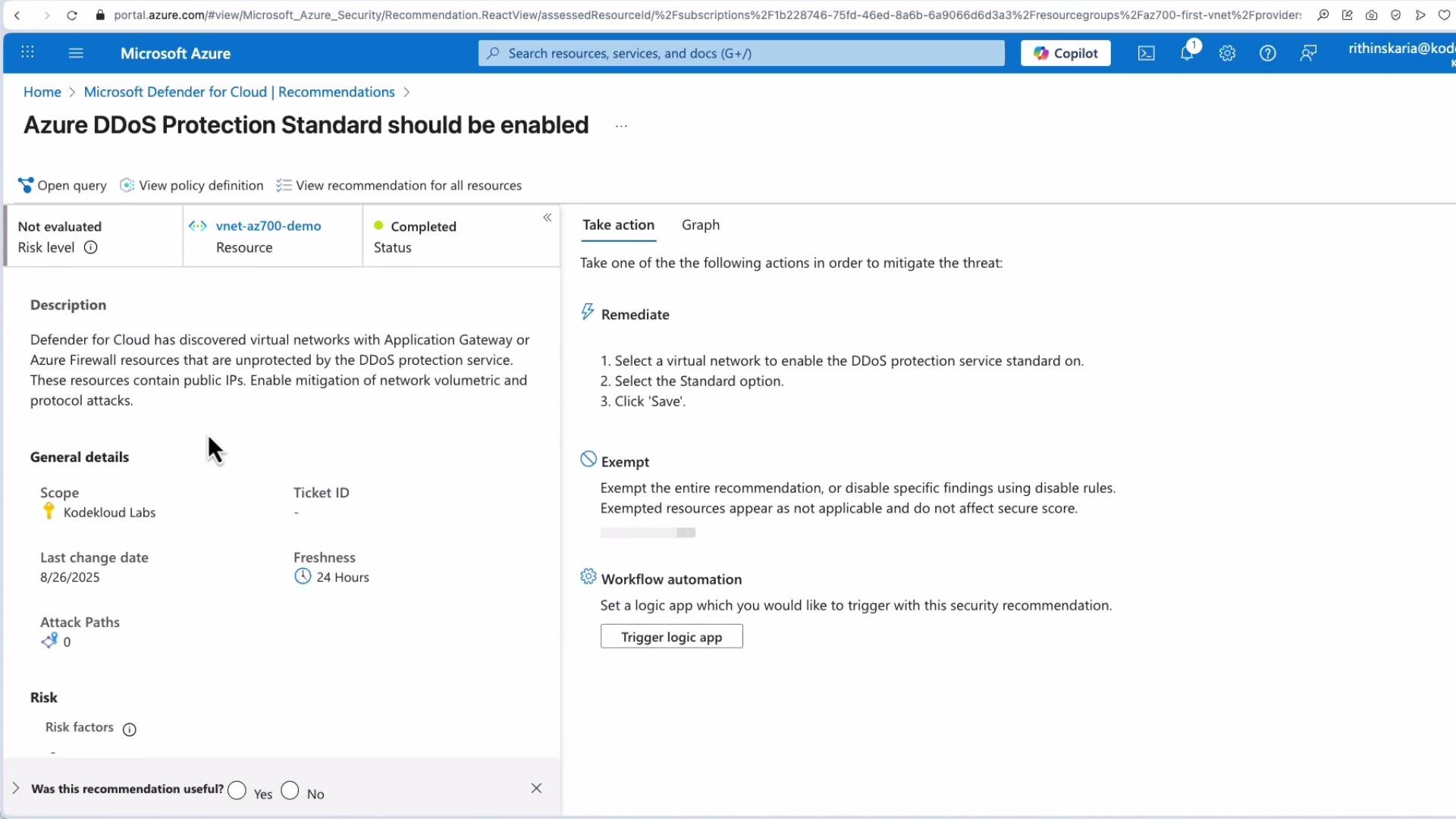Click the Kodekloud Labs scope text
Screen dimensions: 1456x819
[x=109, y=513]
